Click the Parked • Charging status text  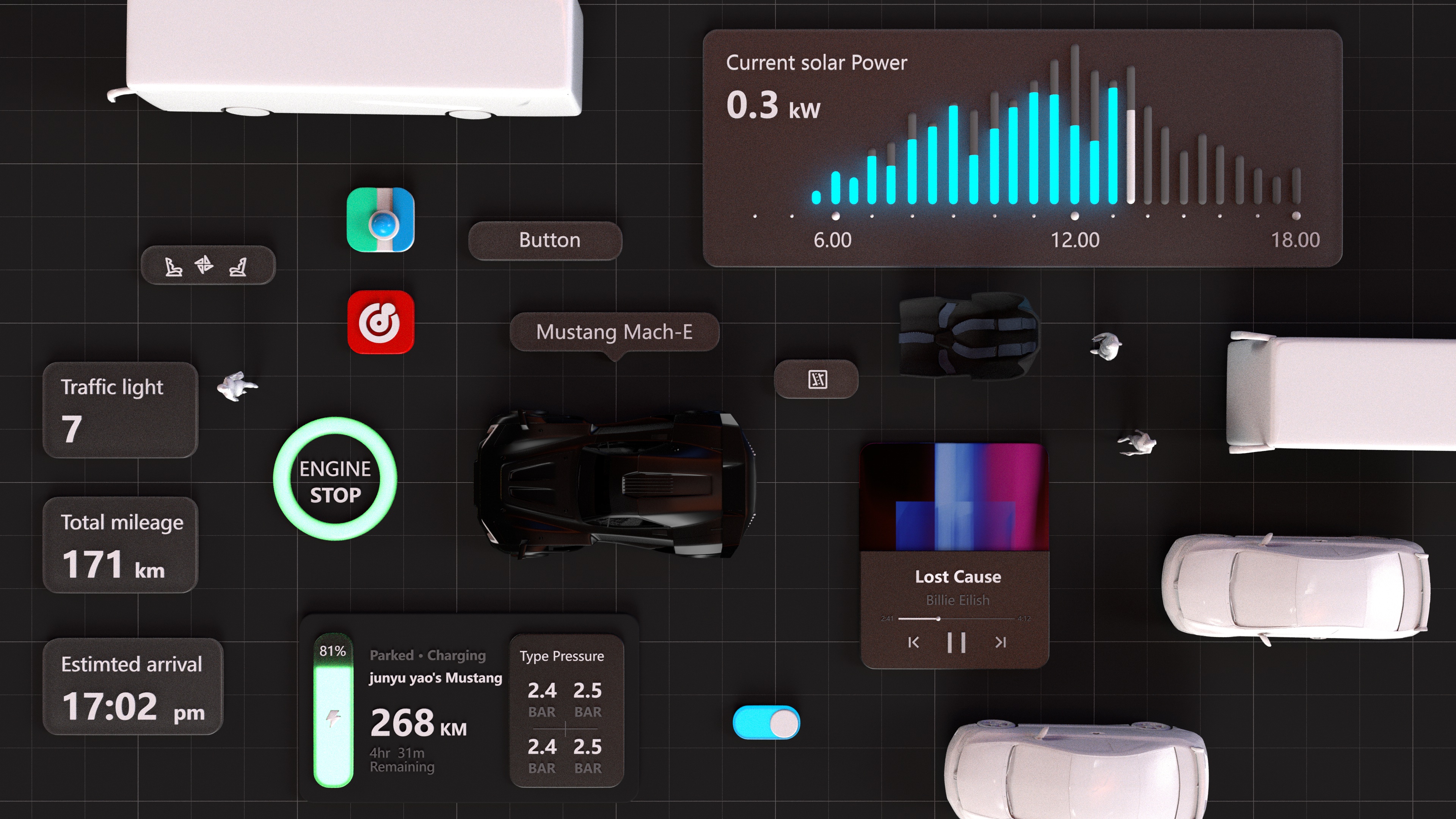coord(428,656)
